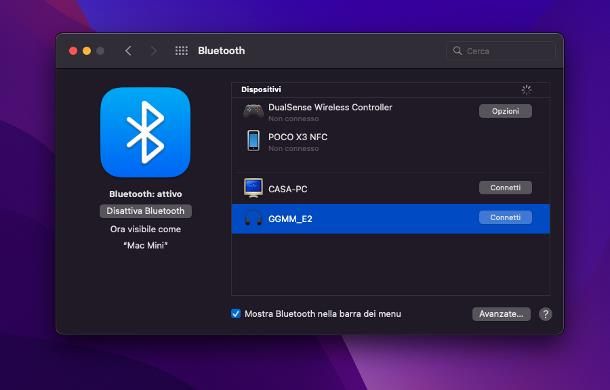Focus the Cerca search field

pyautogui.click(x=501, y=51)
